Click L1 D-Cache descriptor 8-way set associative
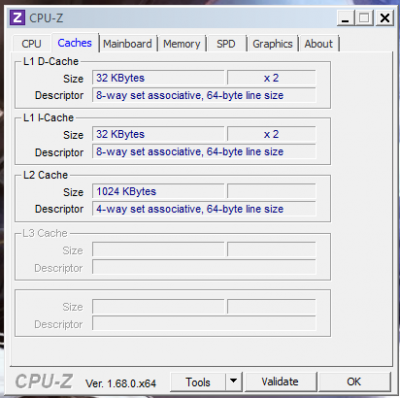The width and height of the screenshot is (400, 398). pyautogui.click(x=204, y=95)
